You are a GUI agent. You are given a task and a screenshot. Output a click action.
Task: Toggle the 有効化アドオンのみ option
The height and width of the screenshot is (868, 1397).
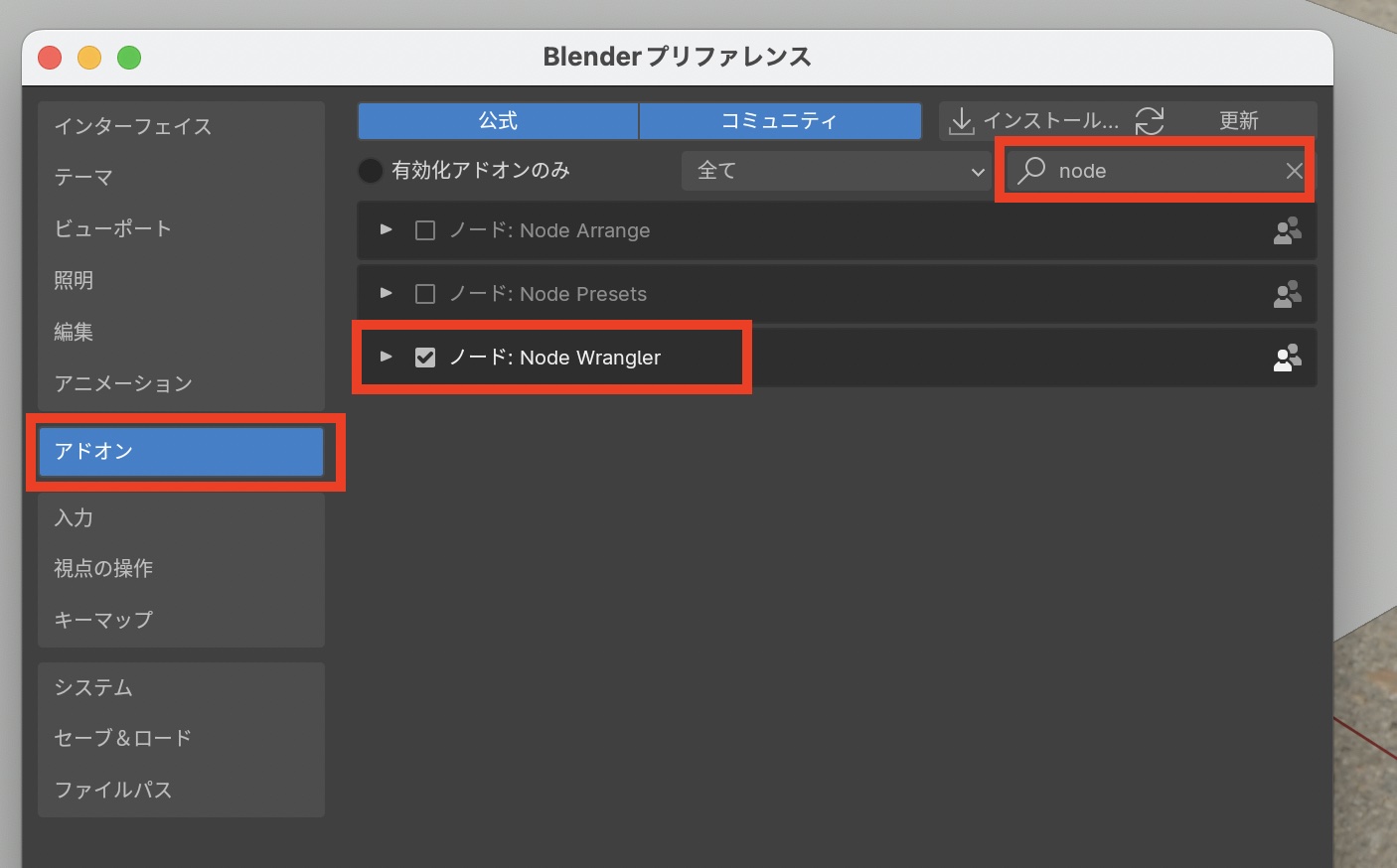coord(371,171)
